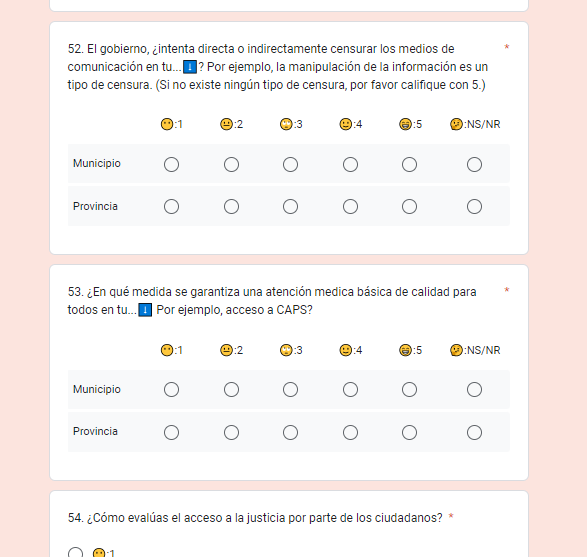Click the emoji for column 1 header in question 52

click(x=167, y=124)
